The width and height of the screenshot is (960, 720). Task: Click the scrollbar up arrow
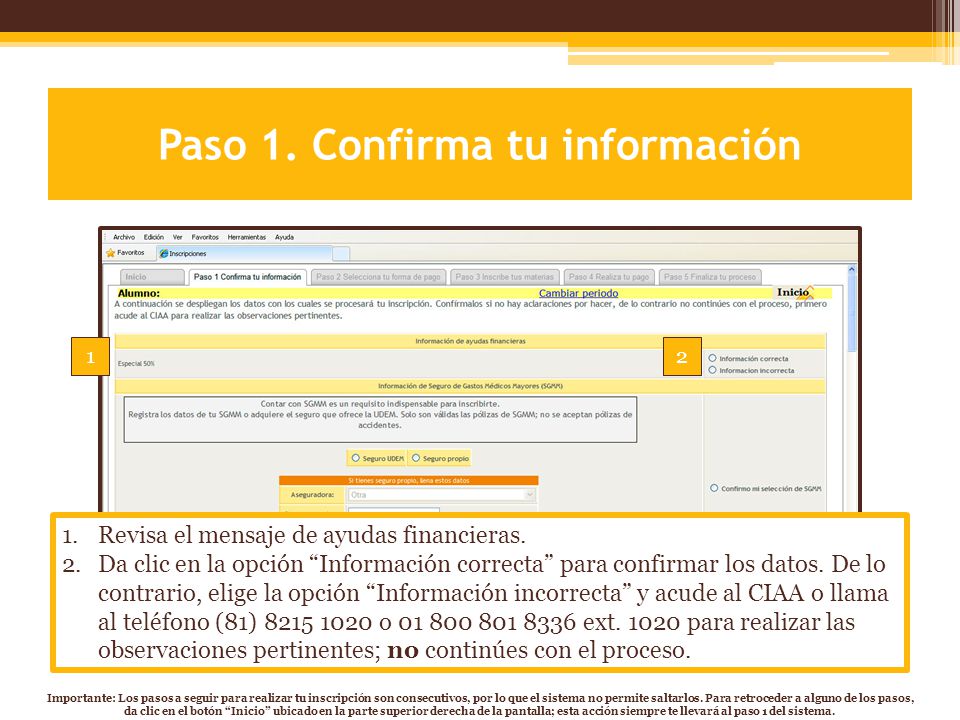pyautogui.click(x=851, y=269)
